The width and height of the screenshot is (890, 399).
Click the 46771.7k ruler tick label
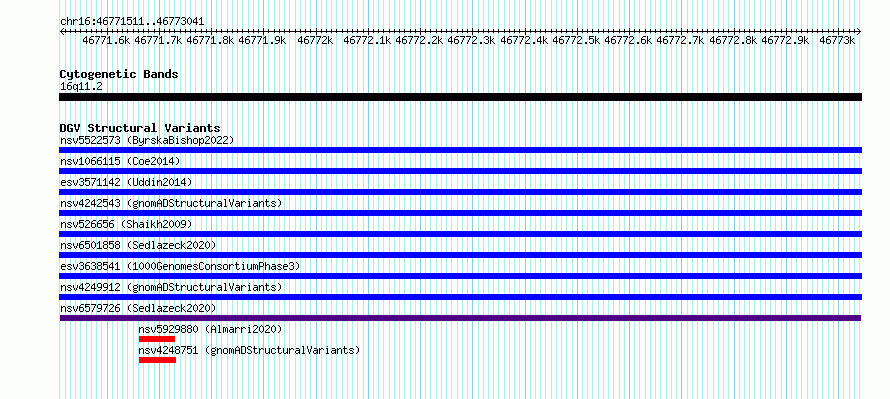click(x=158, y=40)
